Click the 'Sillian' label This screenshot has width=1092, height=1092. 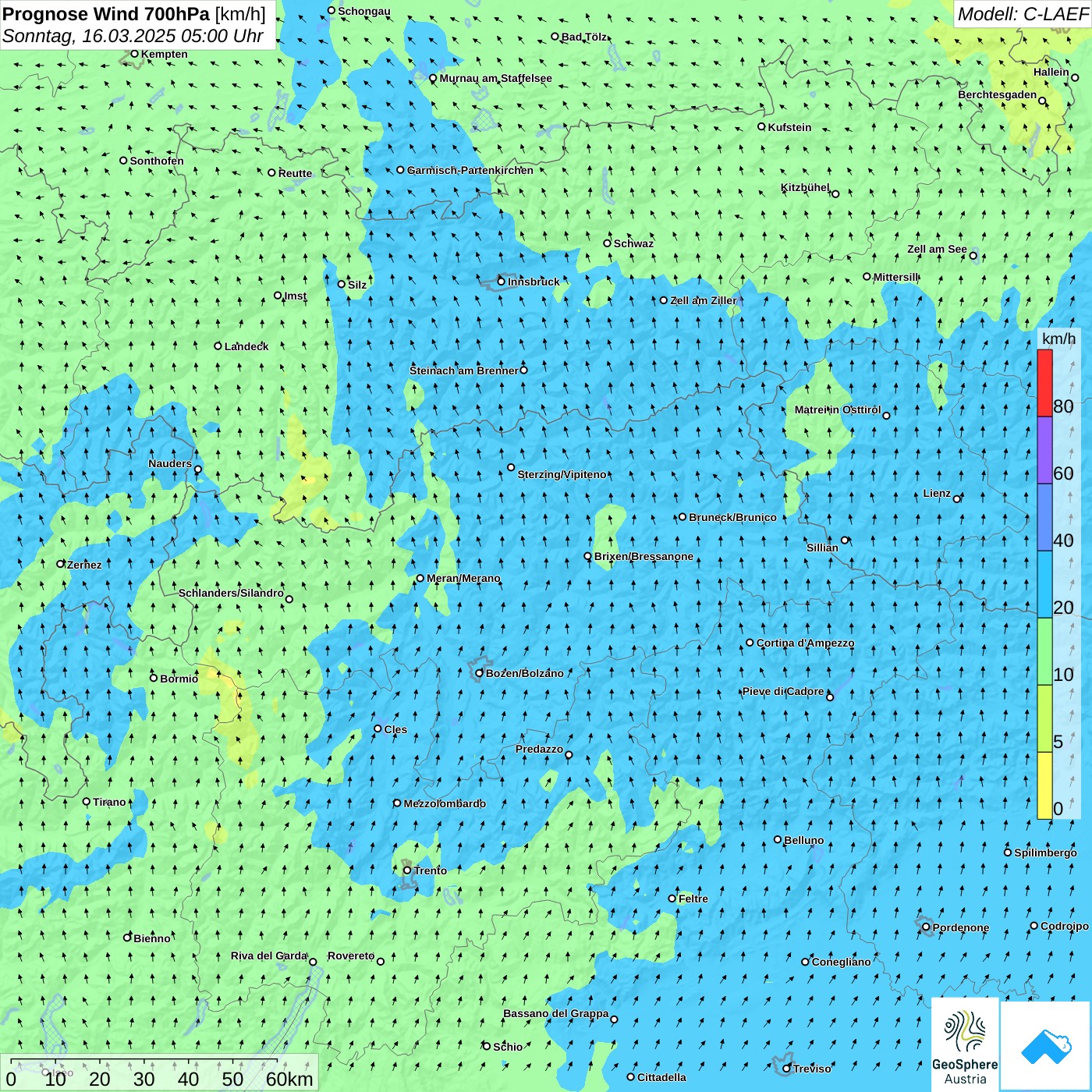click(823, 548)
